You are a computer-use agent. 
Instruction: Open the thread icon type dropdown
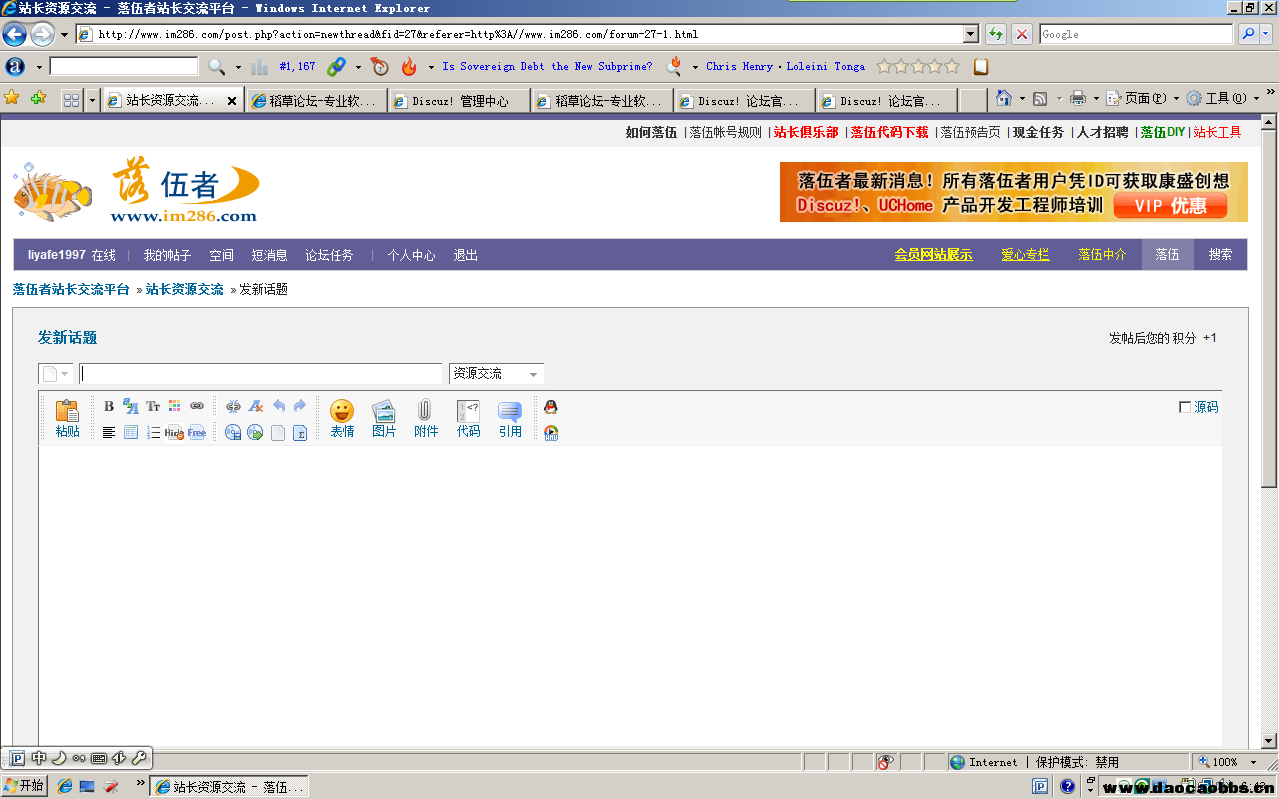(x=56, y=374)
